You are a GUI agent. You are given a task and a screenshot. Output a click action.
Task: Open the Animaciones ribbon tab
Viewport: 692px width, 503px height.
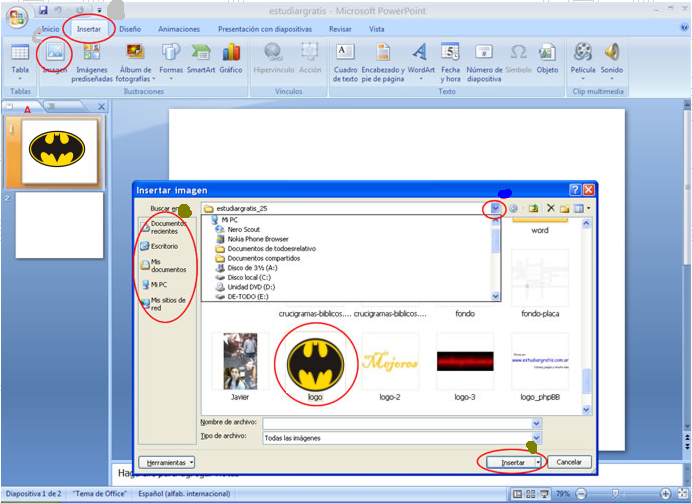(178, 29)
